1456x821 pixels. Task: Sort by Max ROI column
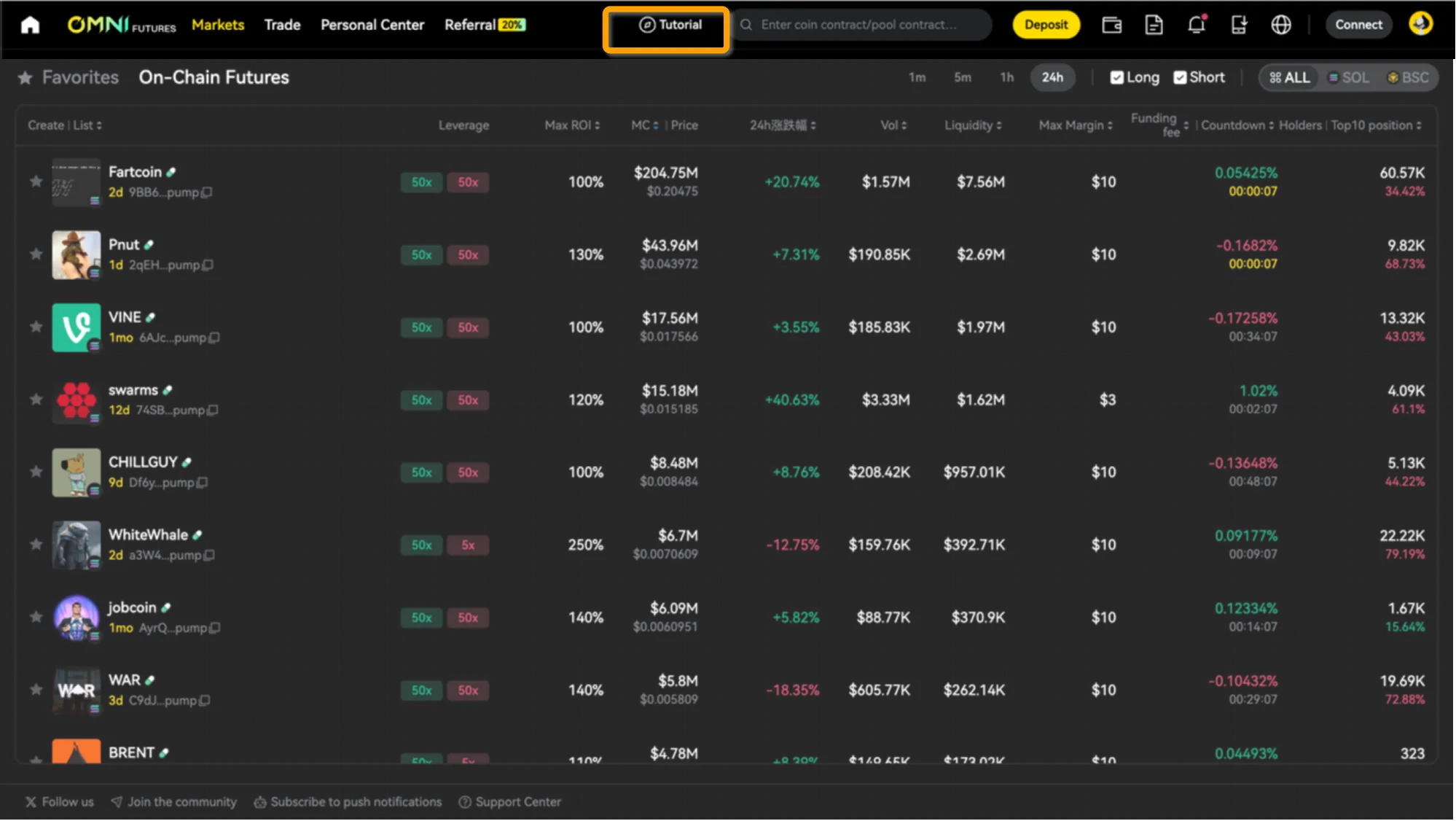tap(572, 125)
